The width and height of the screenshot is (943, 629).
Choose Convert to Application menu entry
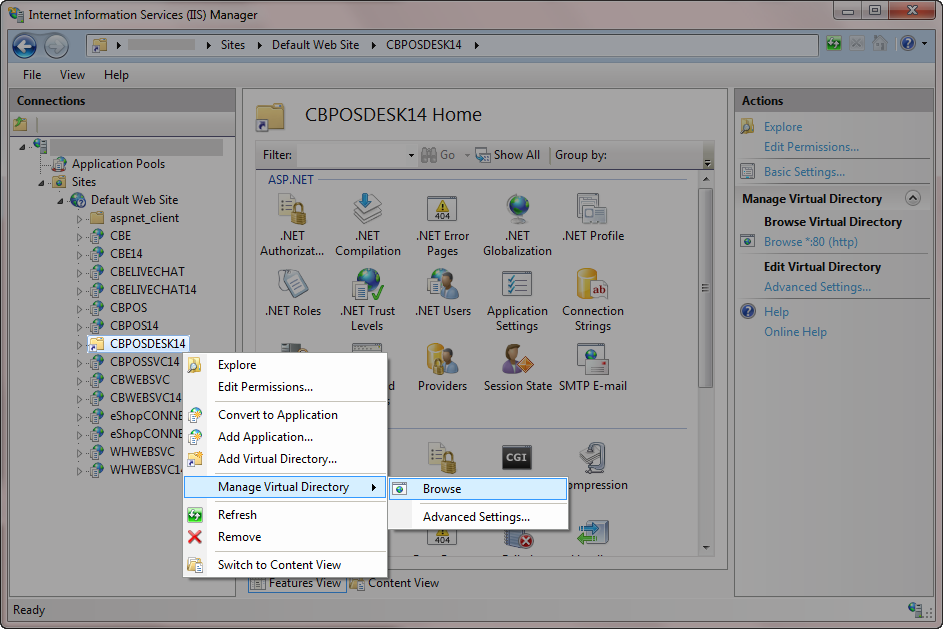pyautogui.click(x=277, y=415)
